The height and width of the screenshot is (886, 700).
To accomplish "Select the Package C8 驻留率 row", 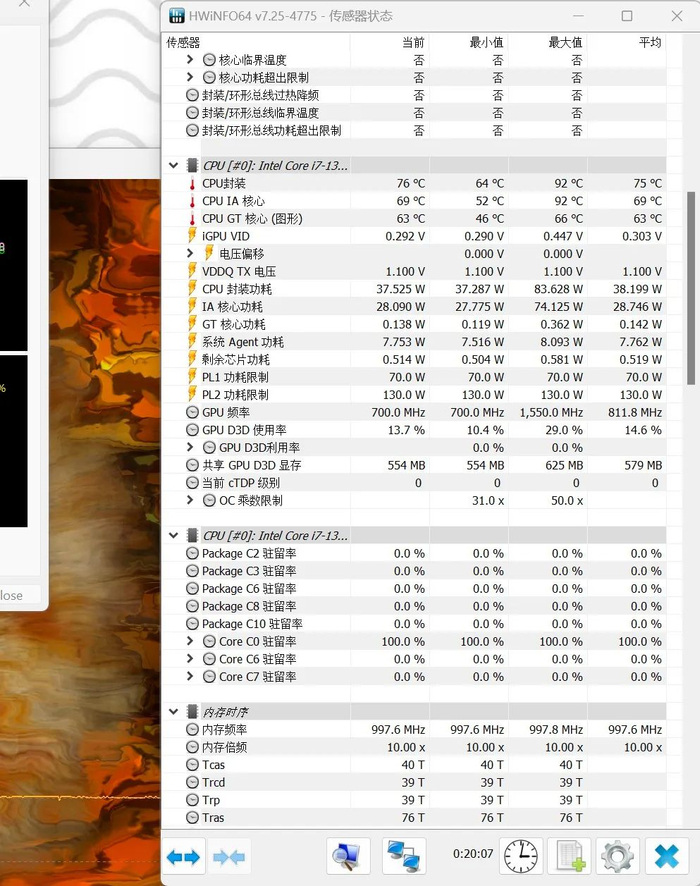I will pyautogui.click(x=415, y=606).
